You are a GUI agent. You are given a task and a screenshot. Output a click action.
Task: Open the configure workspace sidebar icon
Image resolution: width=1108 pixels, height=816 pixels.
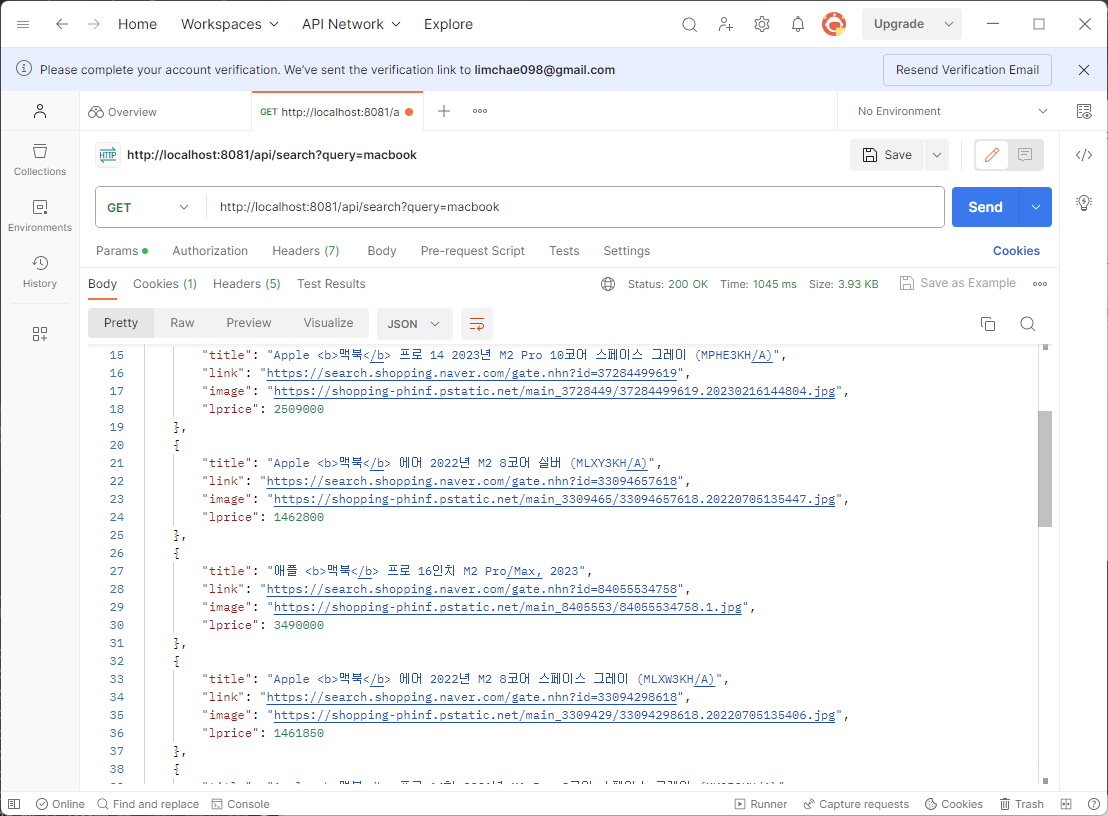click(40, 334)
